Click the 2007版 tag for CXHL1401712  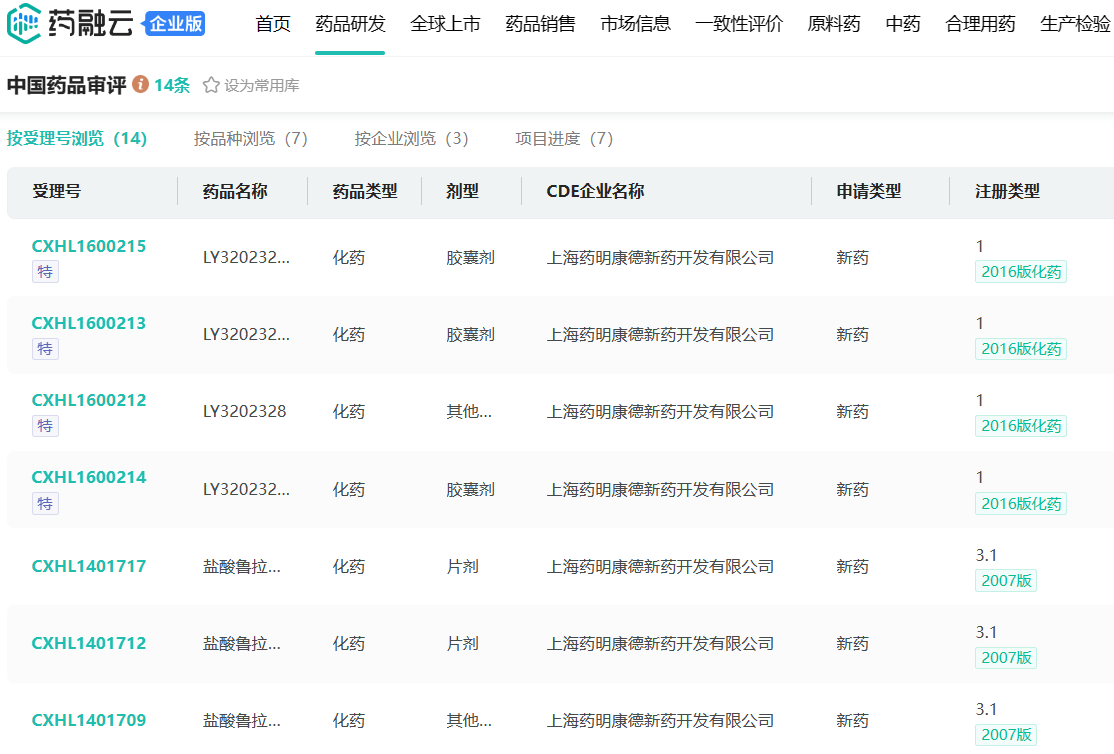[x=1006, y=658]
